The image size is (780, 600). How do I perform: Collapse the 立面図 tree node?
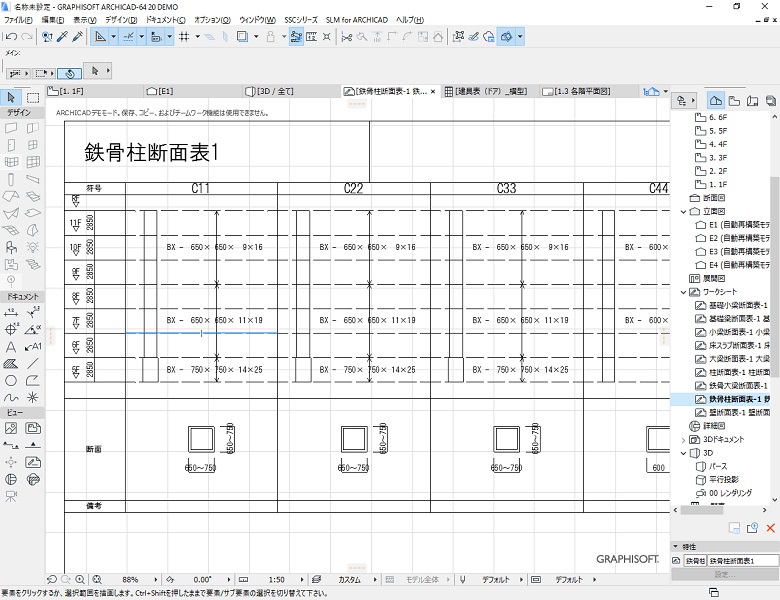pos(683,211)
